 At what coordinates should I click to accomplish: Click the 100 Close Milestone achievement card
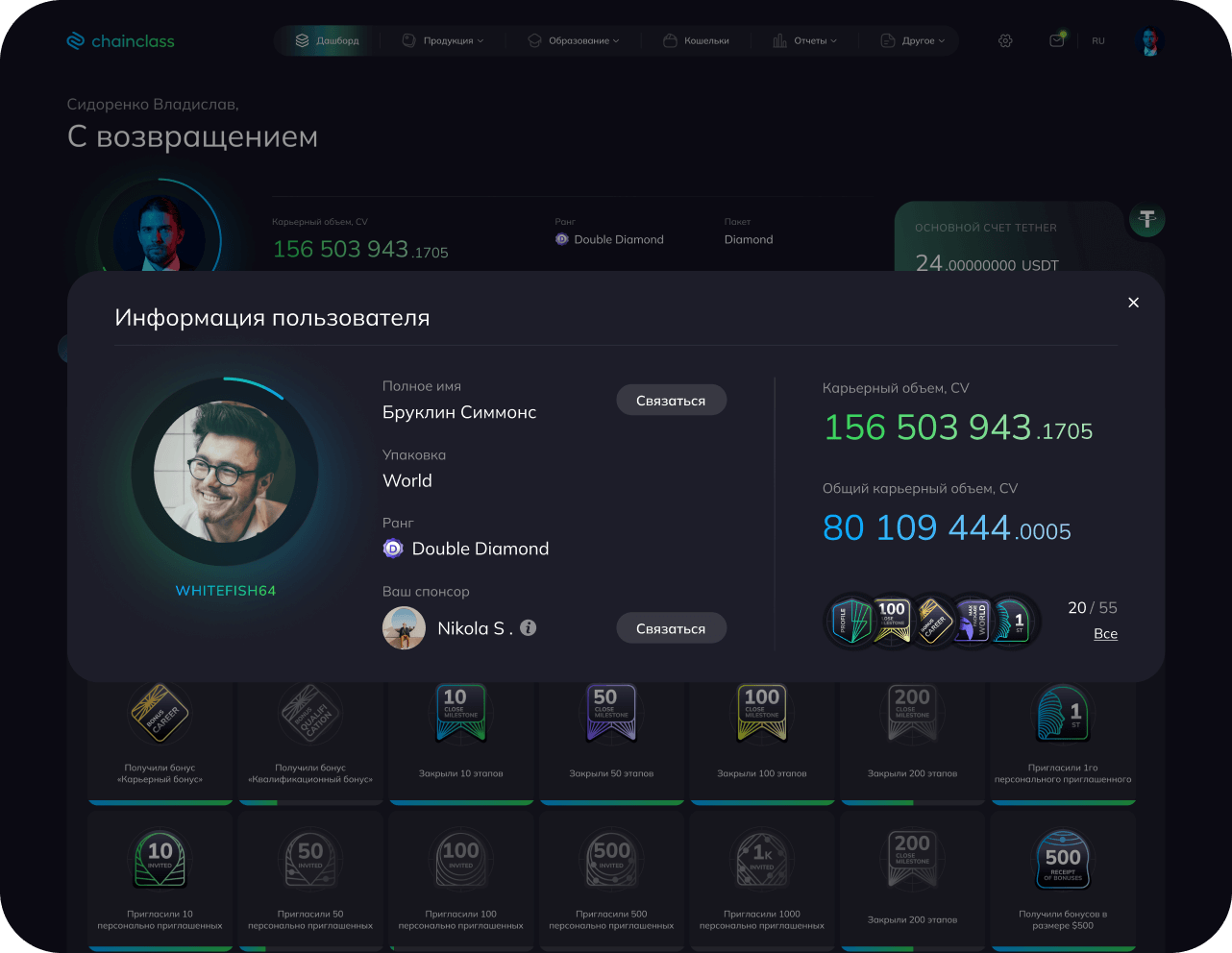(762, 742)
